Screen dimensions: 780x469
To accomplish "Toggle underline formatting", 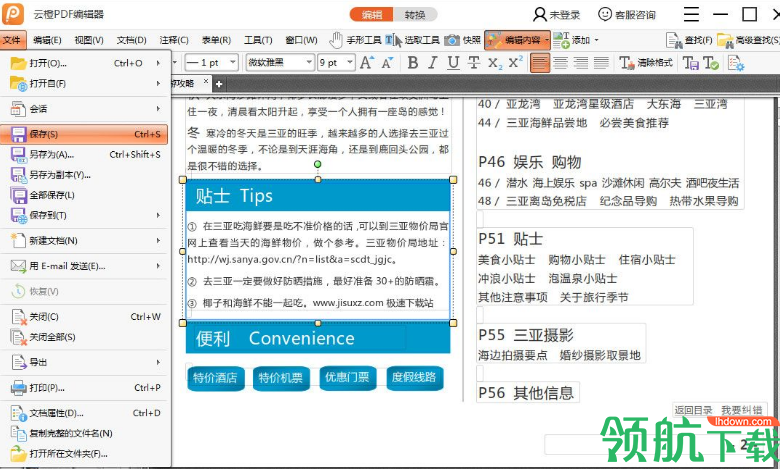I will click(x=453, y=63).
